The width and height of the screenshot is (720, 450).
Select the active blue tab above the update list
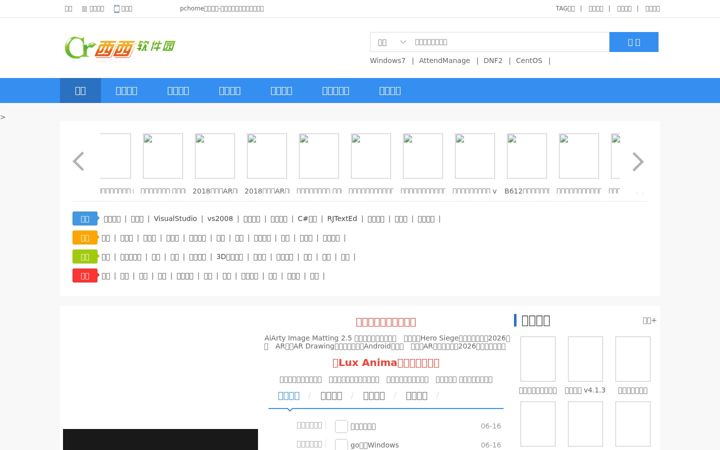[x=288, y=396]
